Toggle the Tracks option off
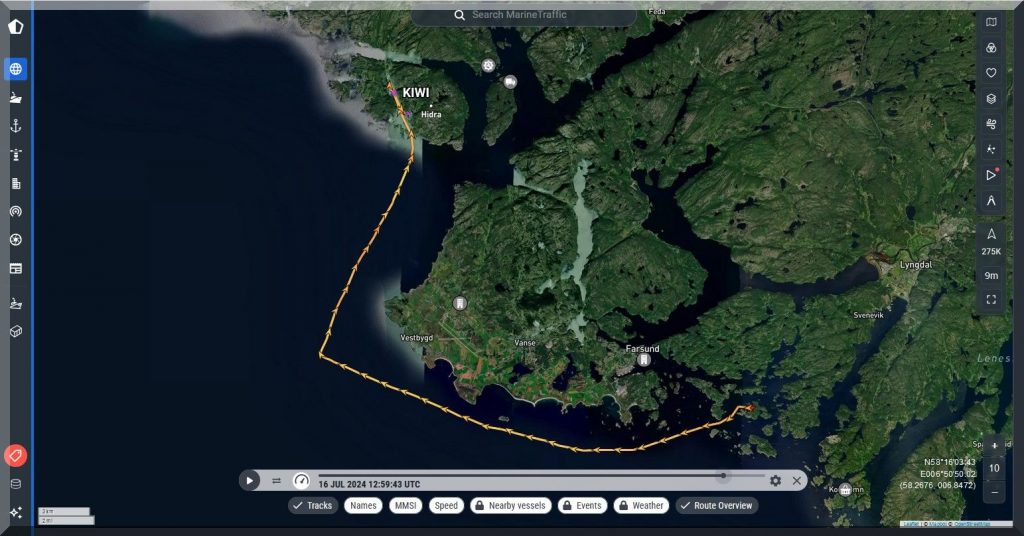This screenshot has width=1024, height=536. click(312, 506)
